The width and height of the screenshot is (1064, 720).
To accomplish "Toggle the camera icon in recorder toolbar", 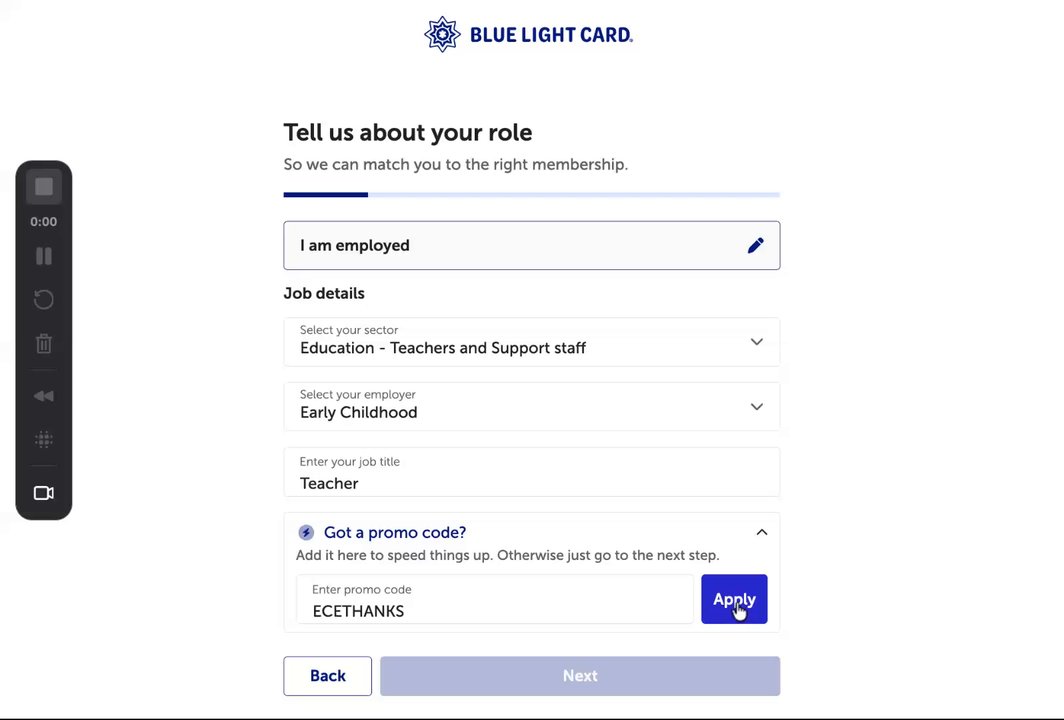I will 44,493.
